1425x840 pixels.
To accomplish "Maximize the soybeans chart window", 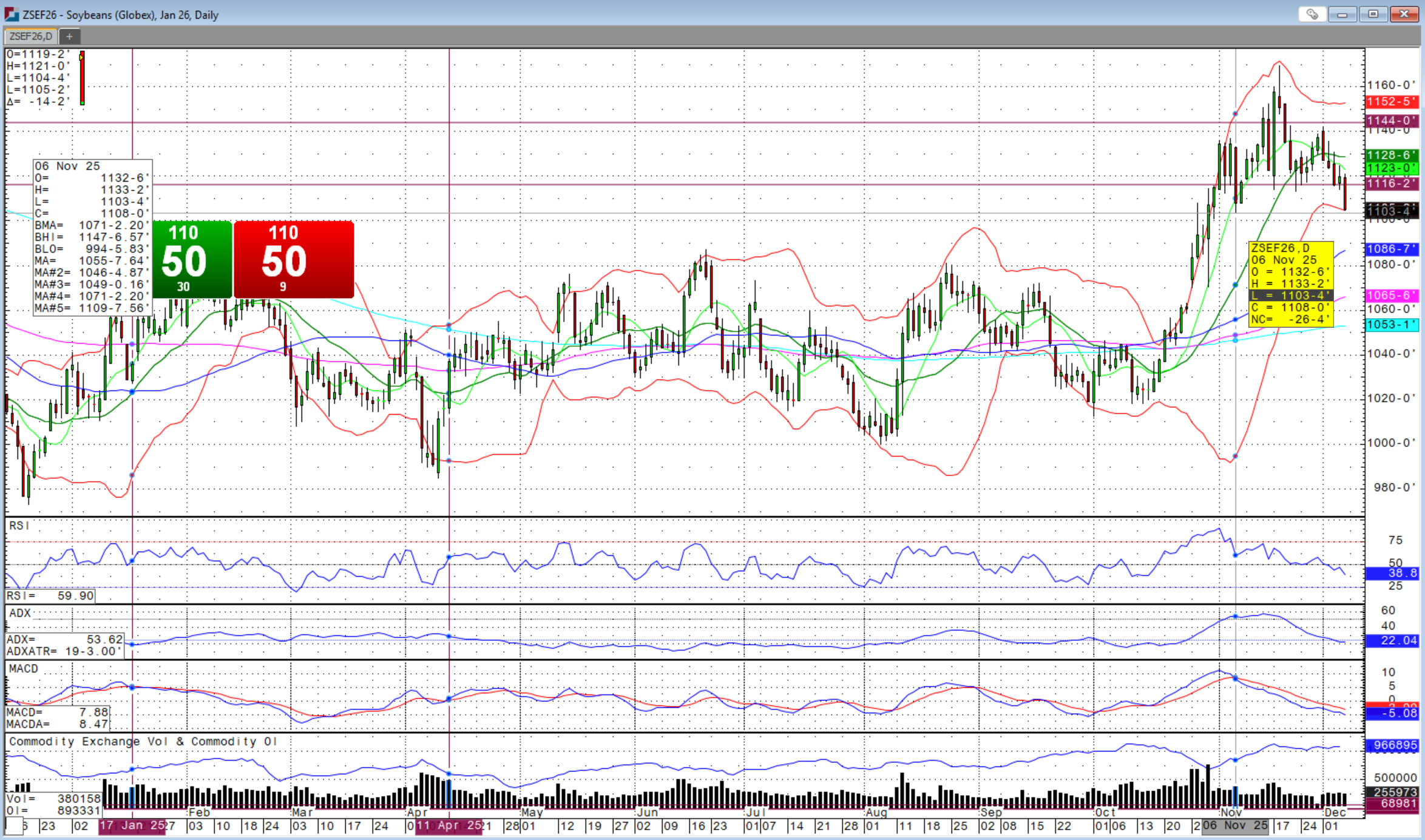I will (x=1373, y=15).
